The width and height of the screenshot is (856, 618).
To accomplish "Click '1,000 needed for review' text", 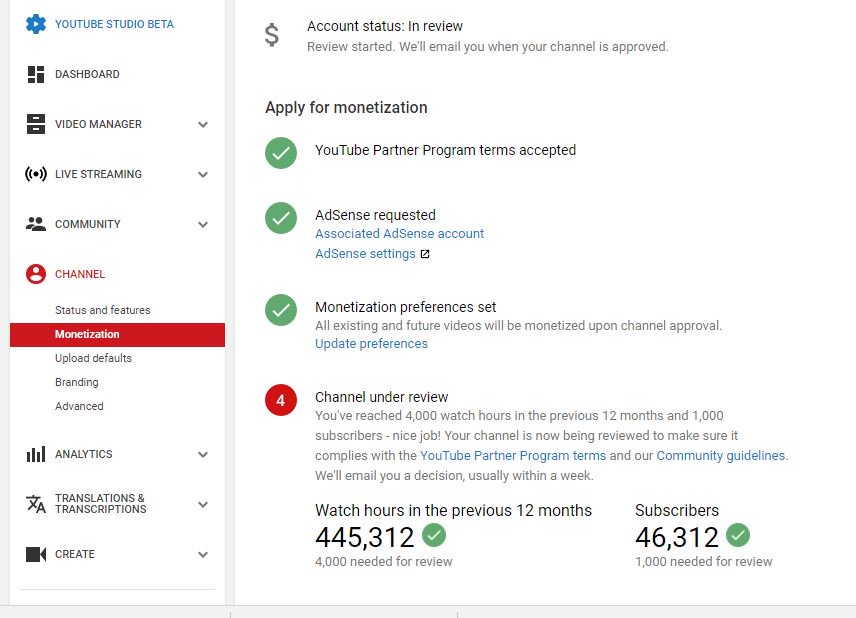I will click(704, 562).
